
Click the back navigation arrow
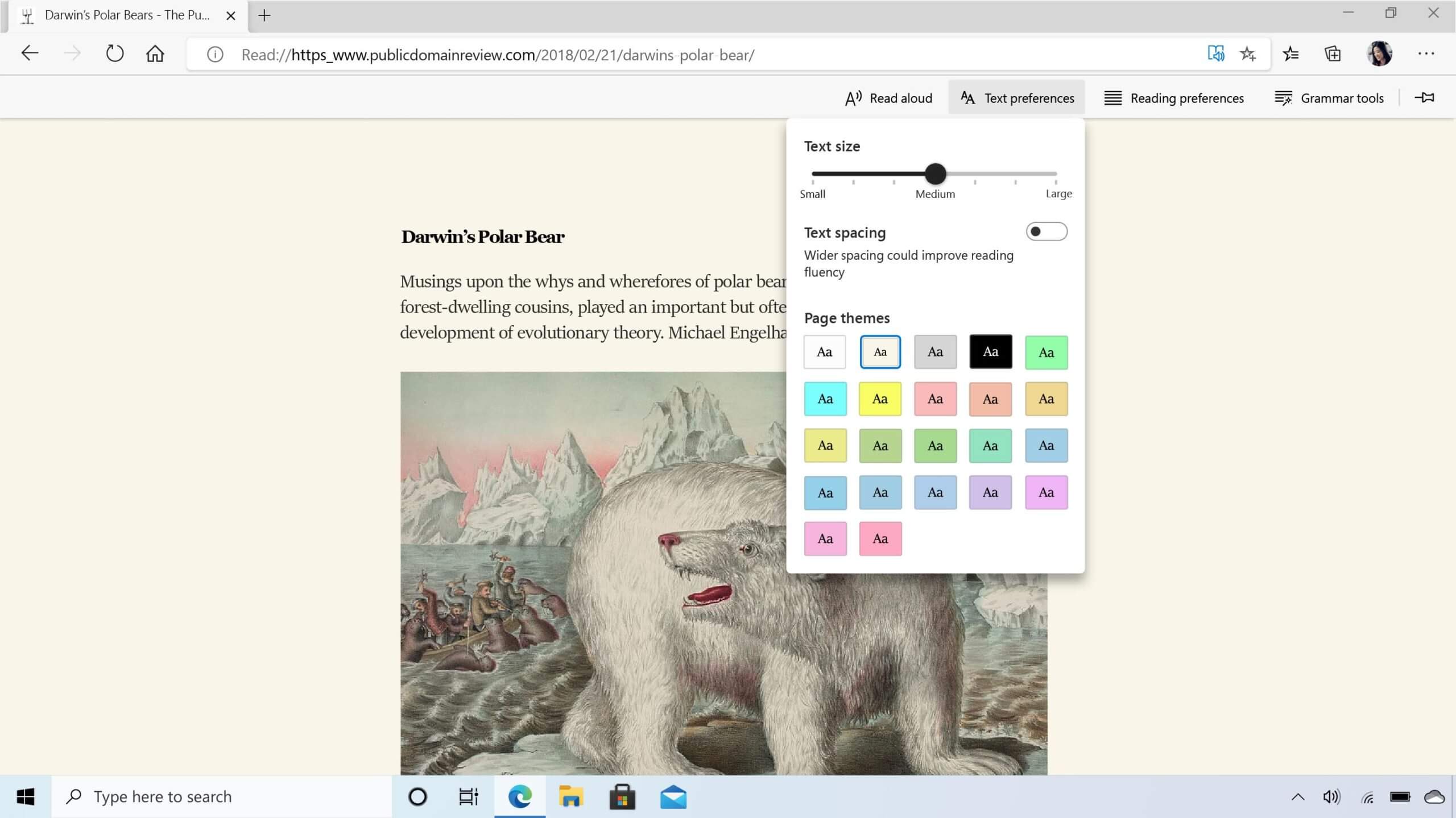(x=30, y=54)
